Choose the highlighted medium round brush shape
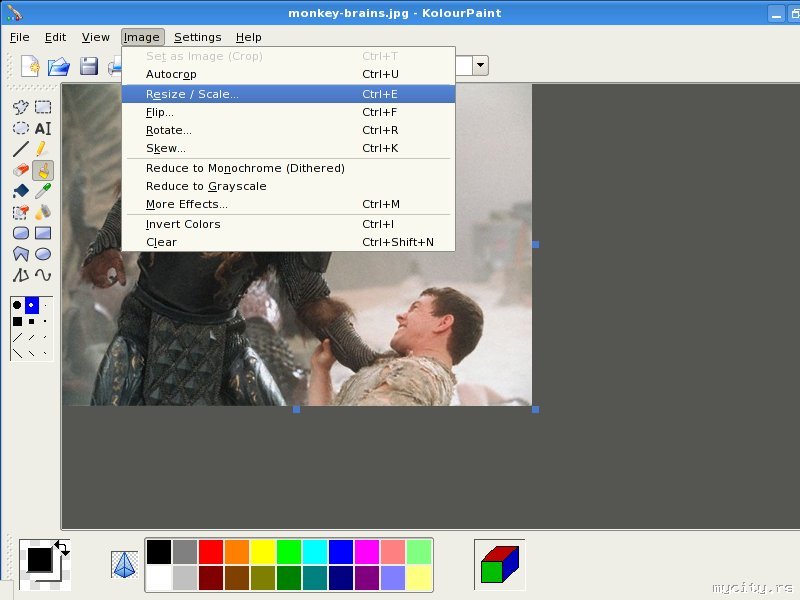800x600 pixels. (32, 305)
